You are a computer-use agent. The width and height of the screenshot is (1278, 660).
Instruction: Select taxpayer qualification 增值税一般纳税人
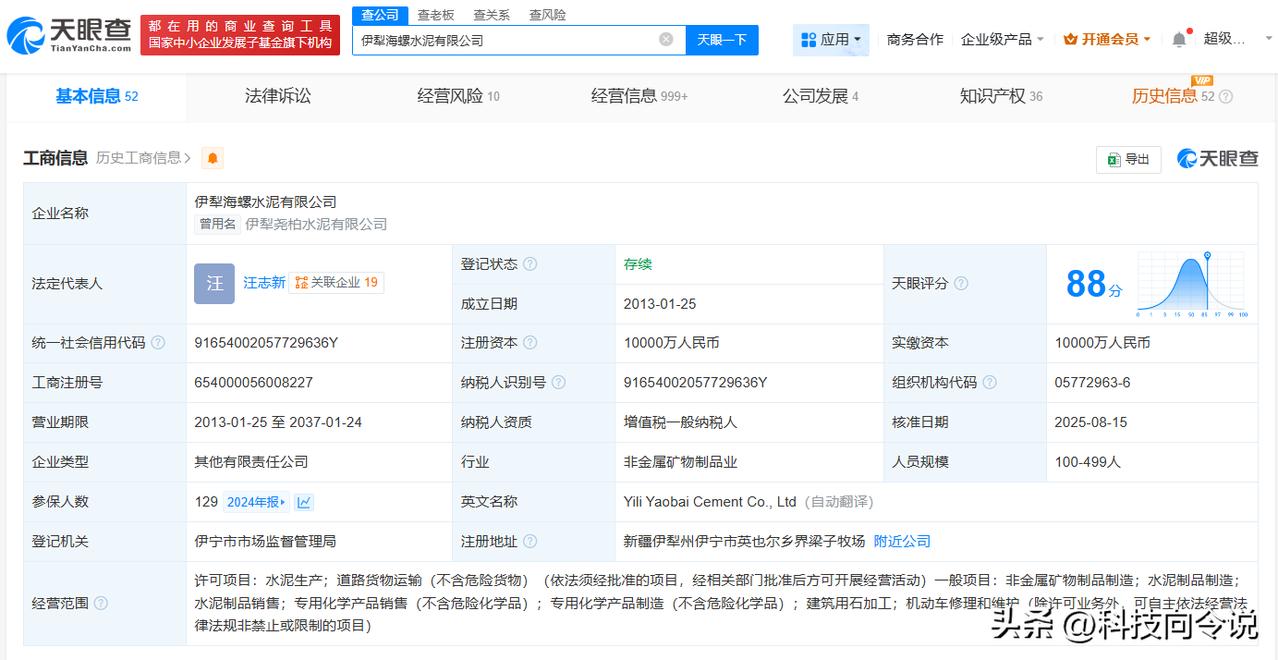(680, 422)
